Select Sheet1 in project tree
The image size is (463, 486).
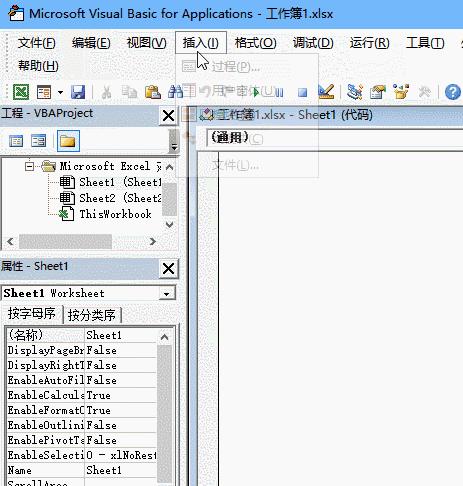(111, 182)
